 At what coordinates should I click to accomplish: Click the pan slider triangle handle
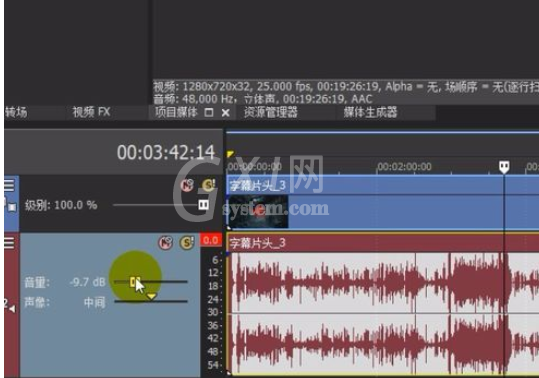pos(151,297)
